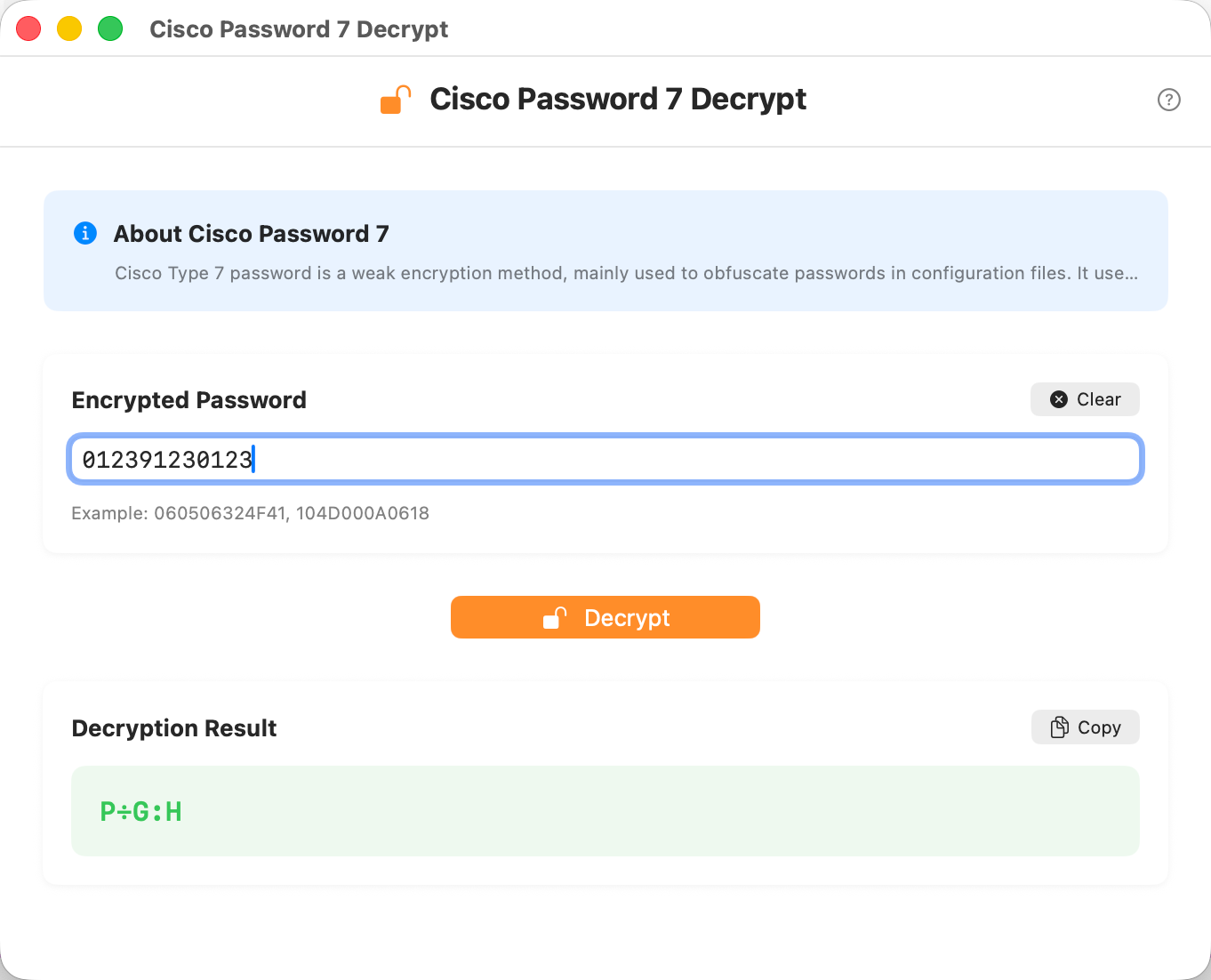
Task: Click inside the Encrypted Password input field
Action: coord(605,459)
